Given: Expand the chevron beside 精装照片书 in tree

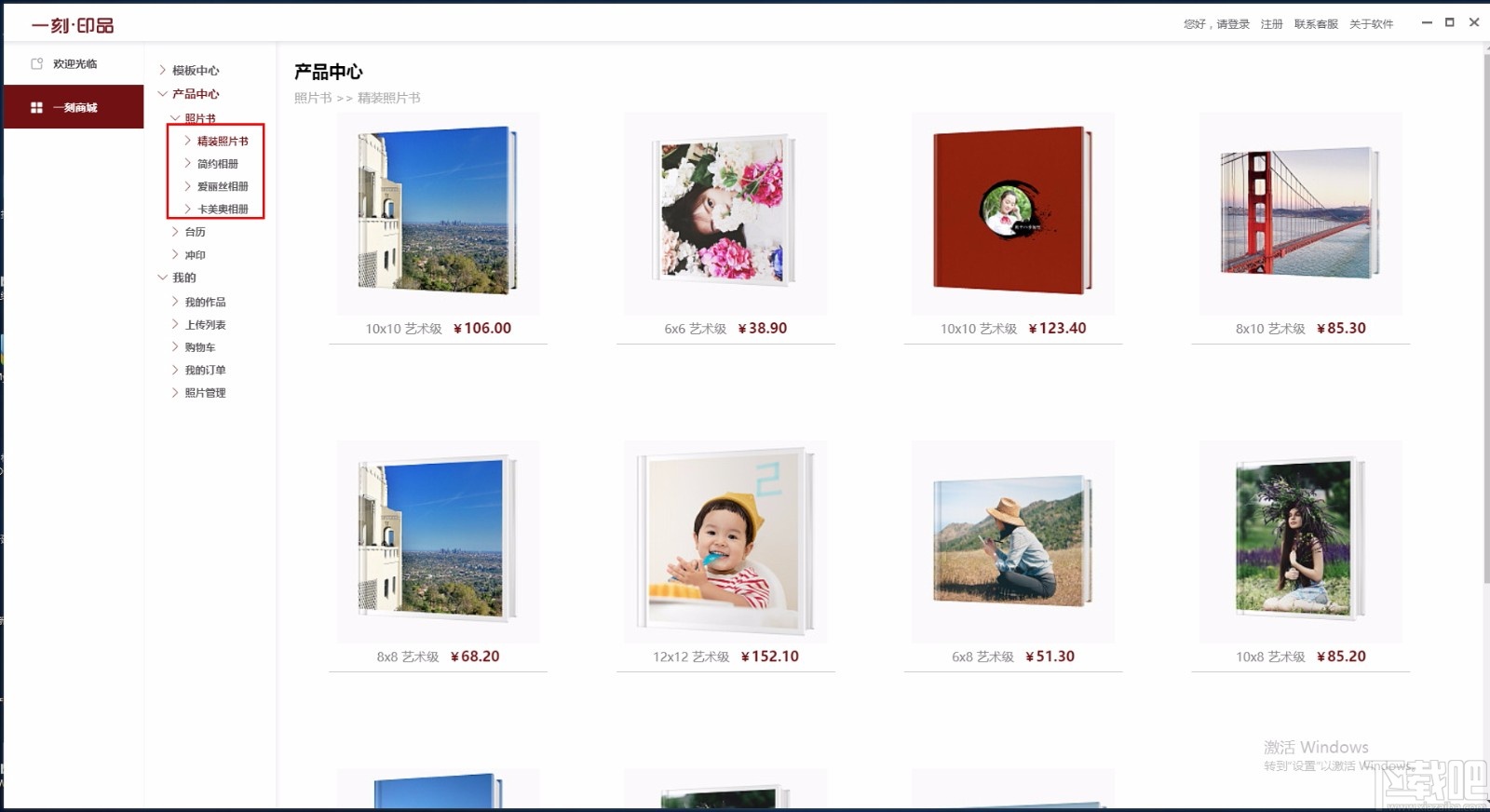Looking at the screenshot, I should [187, 141].
